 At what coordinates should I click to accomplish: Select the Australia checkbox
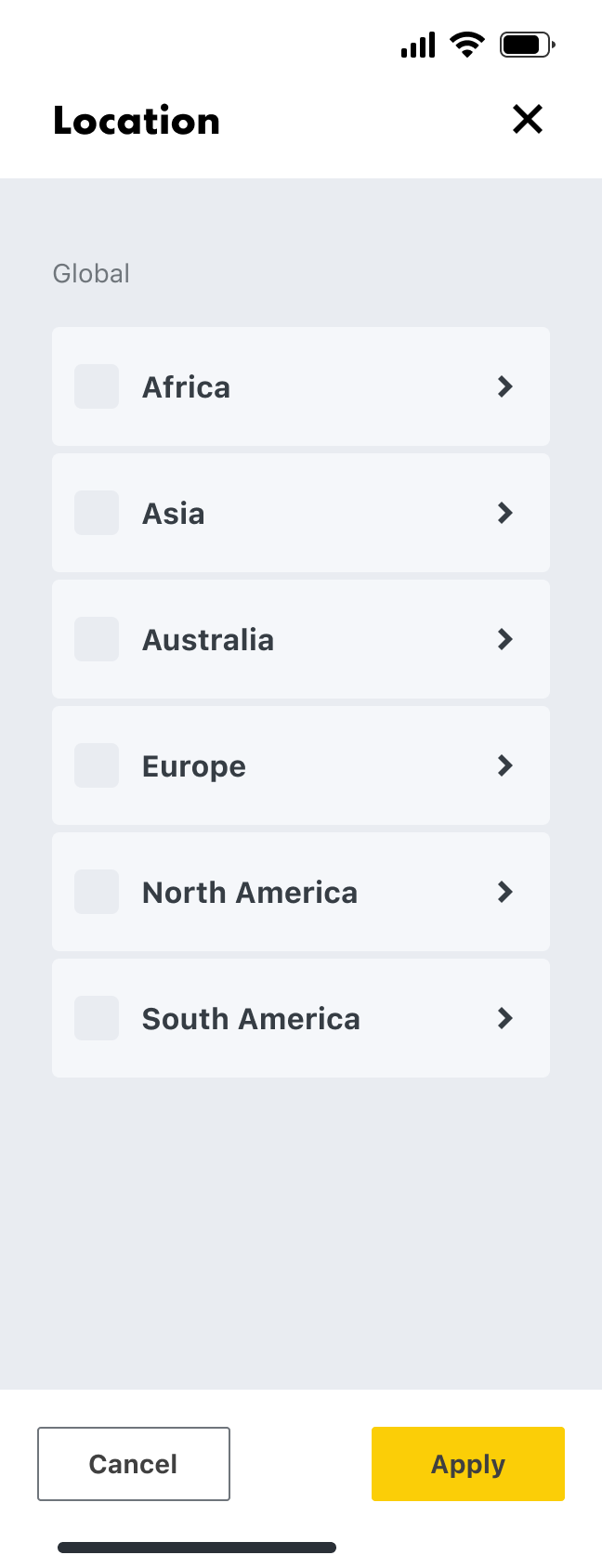97,639
